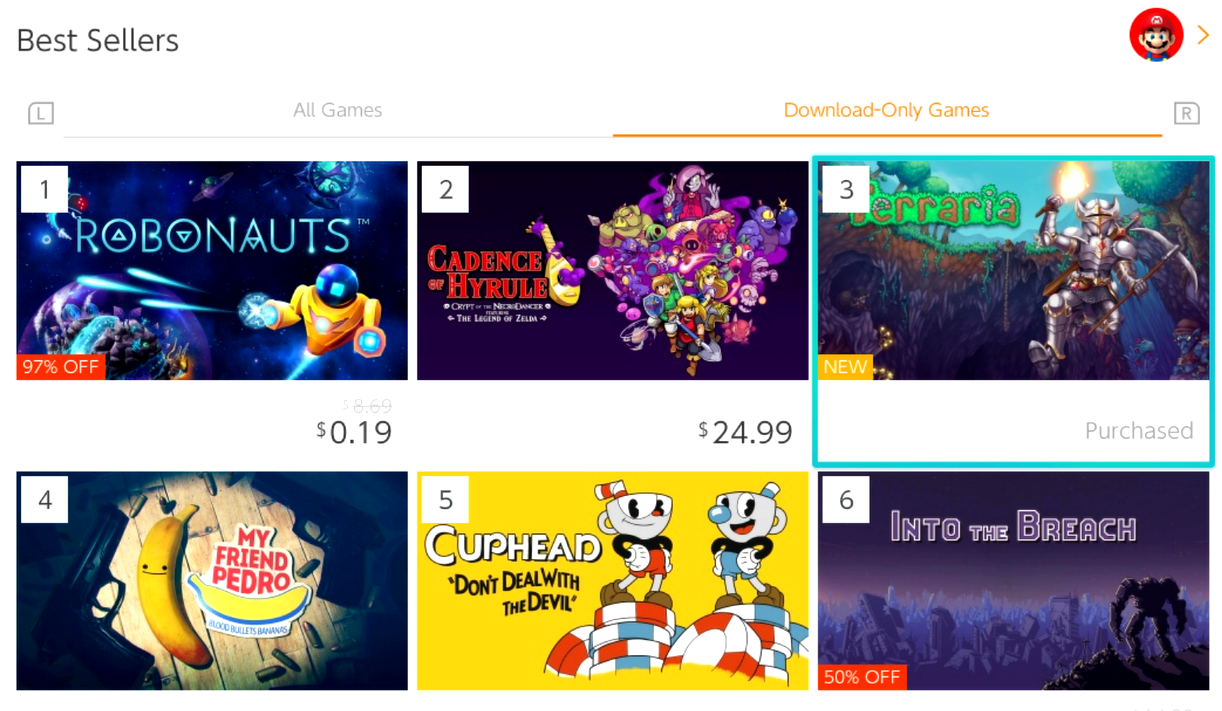Open the Terraria game thumbnail
Screen dimensions: 1222x711
(1013, 271)
